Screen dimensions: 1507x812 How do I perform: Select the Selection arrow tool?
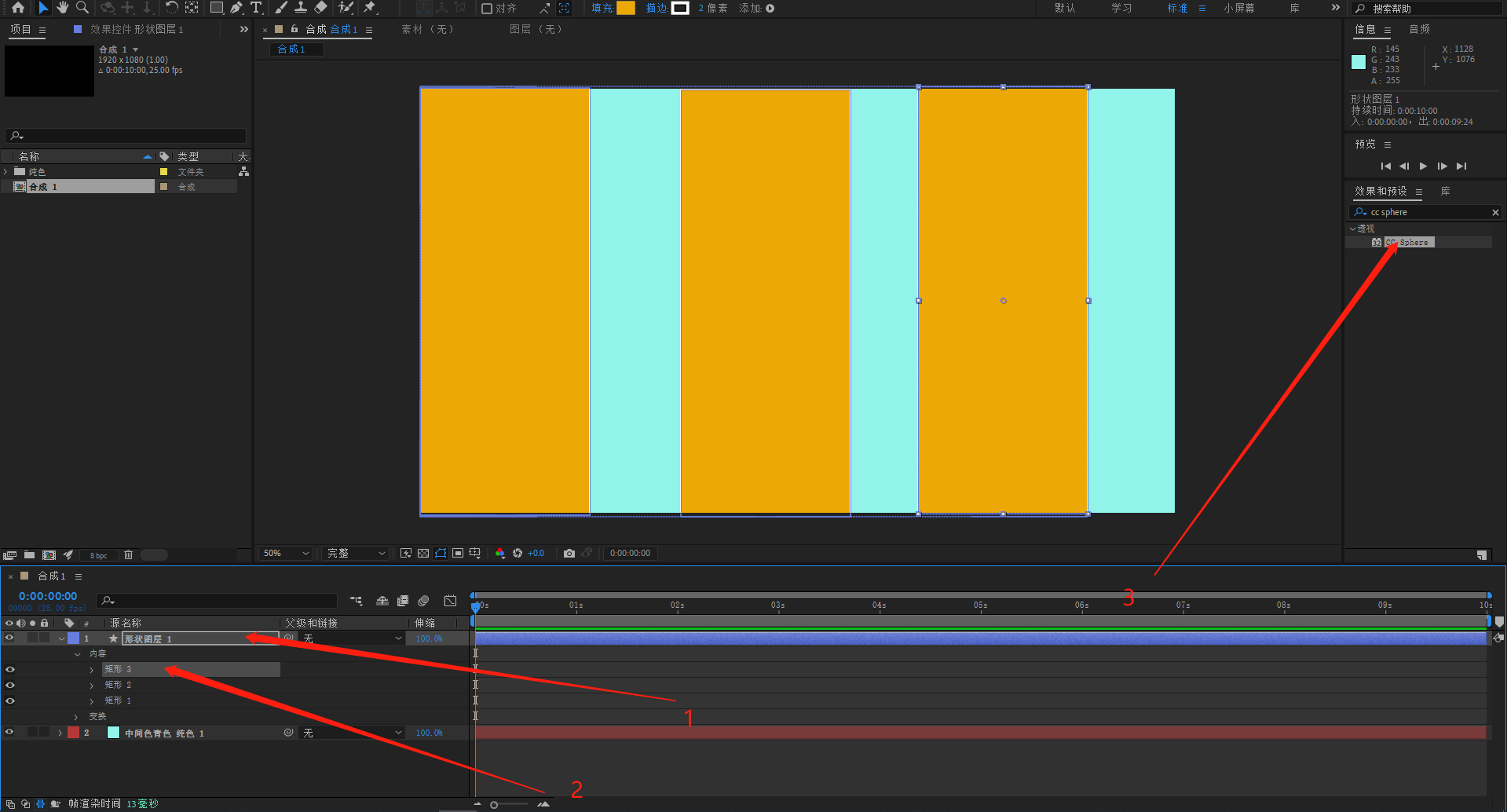pos(43,8)
